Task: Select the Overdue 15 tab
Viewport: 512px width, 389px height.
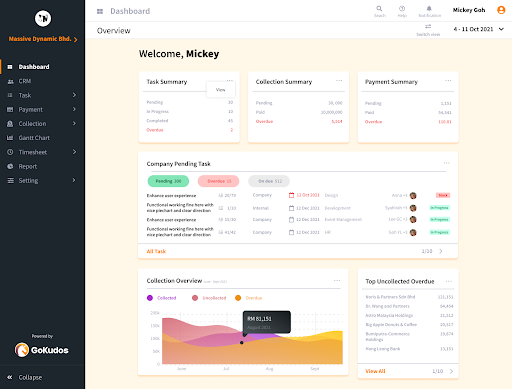Action: click(x=219, y=181)
